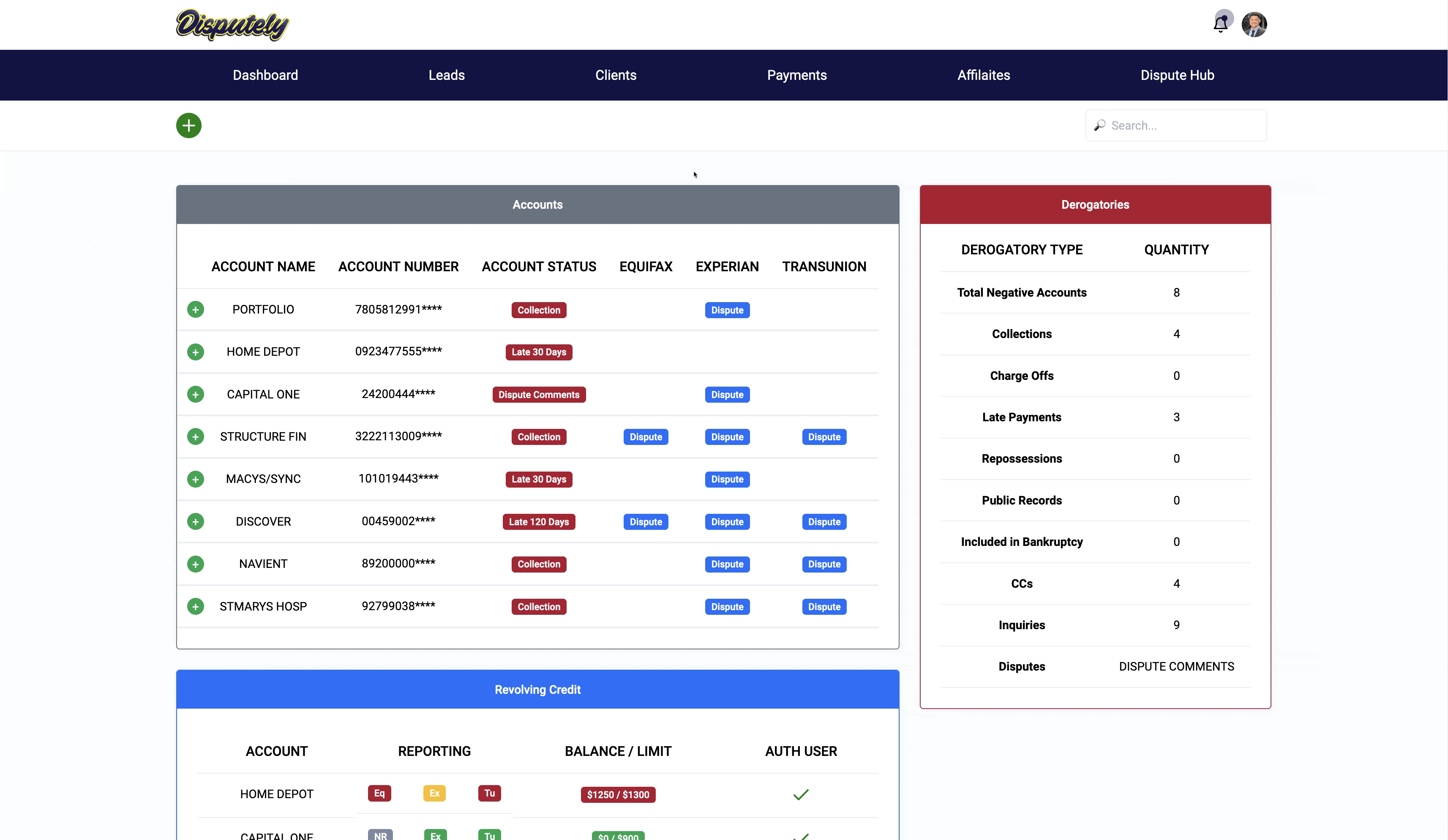Click Experian Dispute for DISCOVER
1448x840 pixels.
pyautogui.click(x=727, y=522)
